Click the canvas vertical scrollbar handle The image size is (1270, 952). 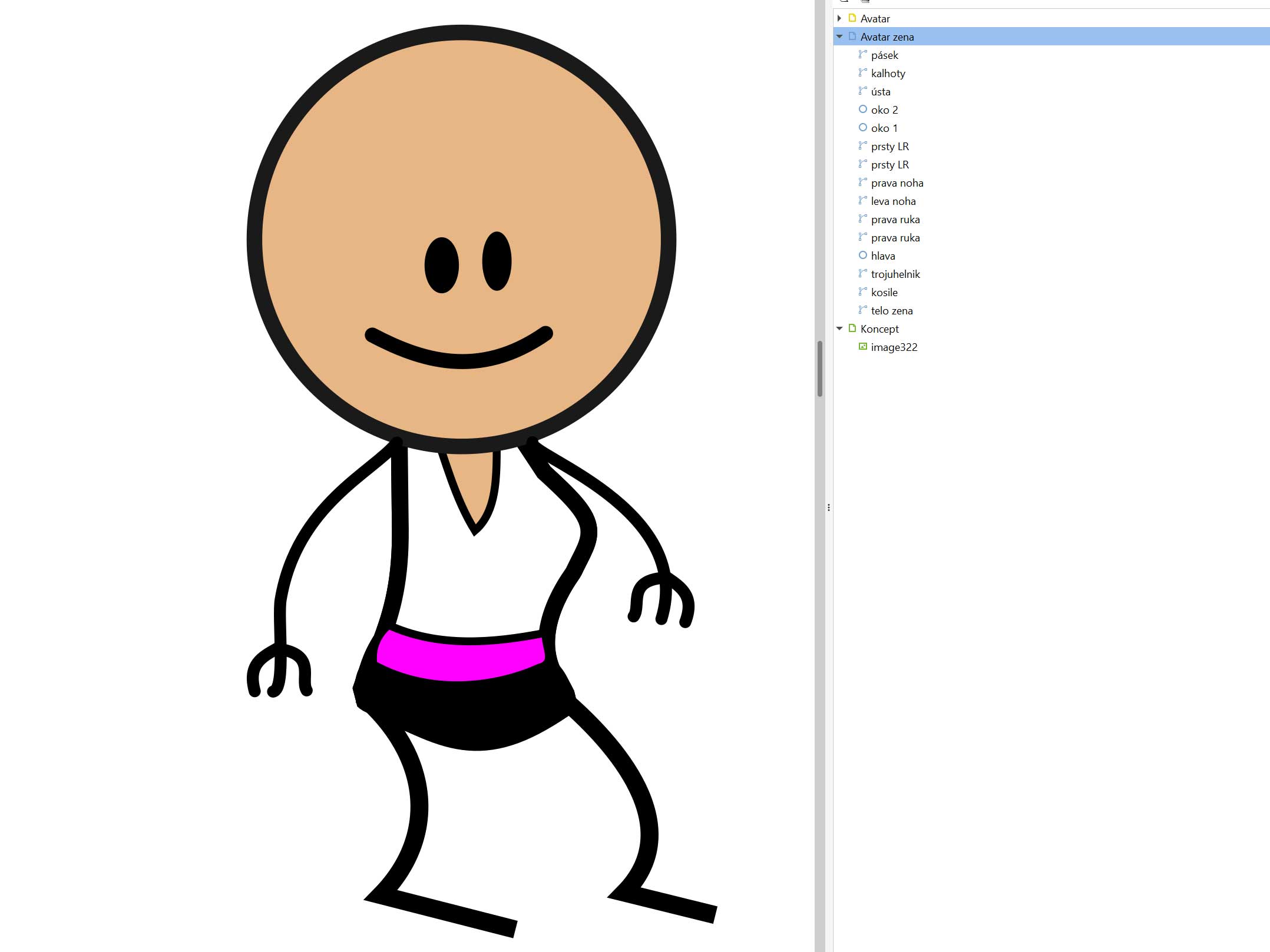pos(819,369)
